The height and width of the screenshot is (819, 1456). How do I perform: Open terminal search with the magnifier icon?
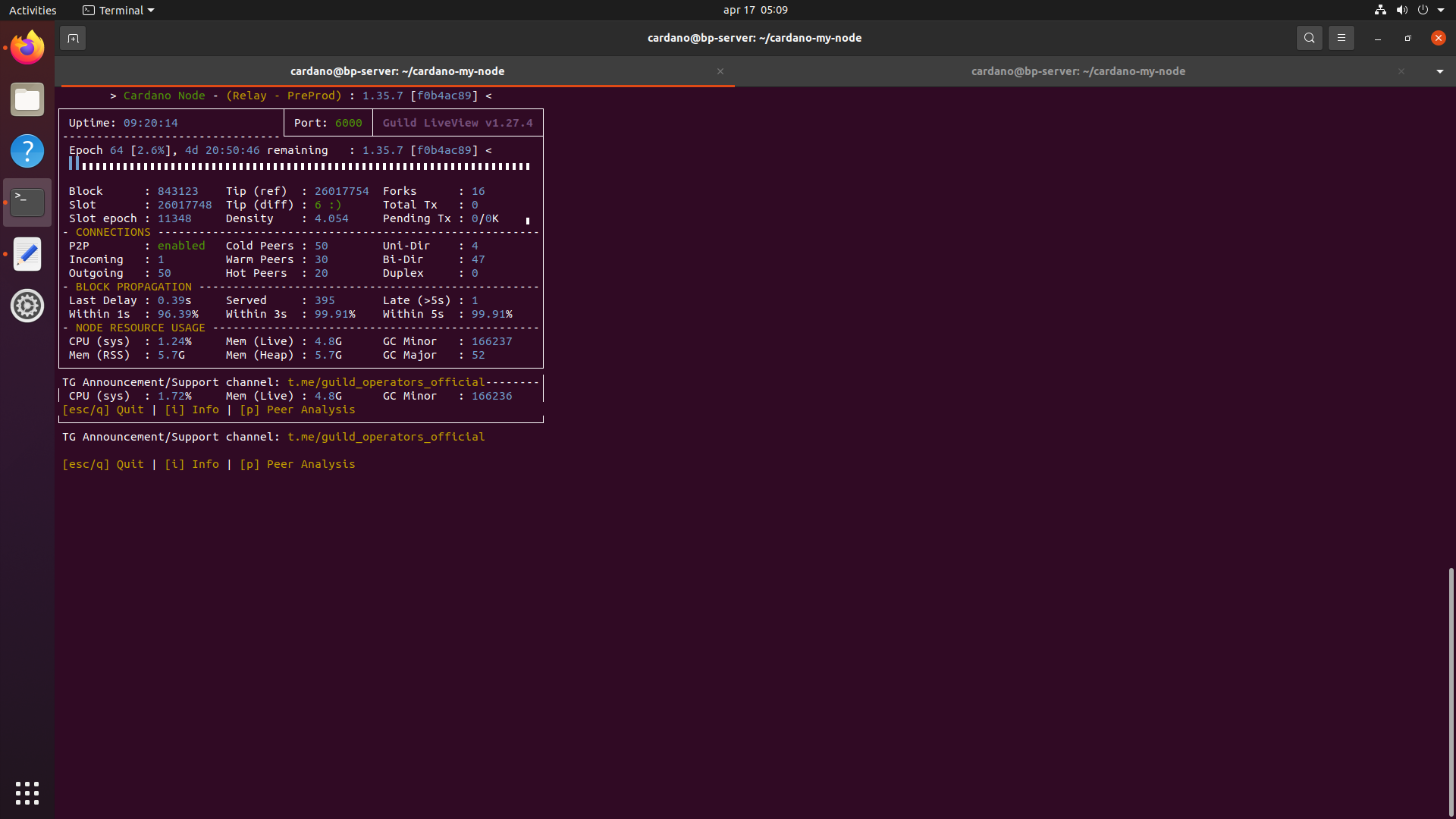pos(1309,38)
